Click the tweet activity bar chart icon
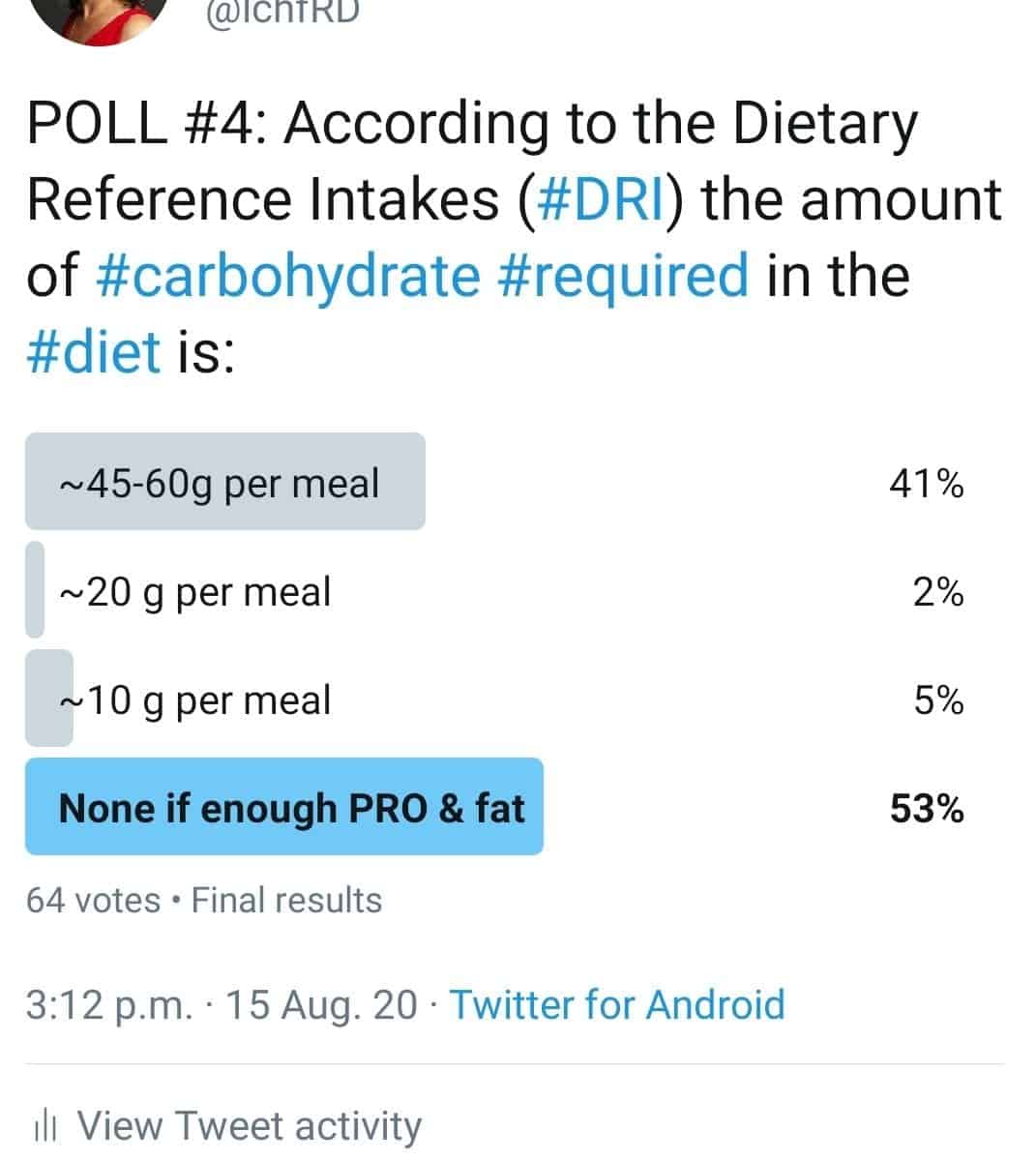Image resolution: width=1036 pixels, height=1161 pixels. 46,1127
